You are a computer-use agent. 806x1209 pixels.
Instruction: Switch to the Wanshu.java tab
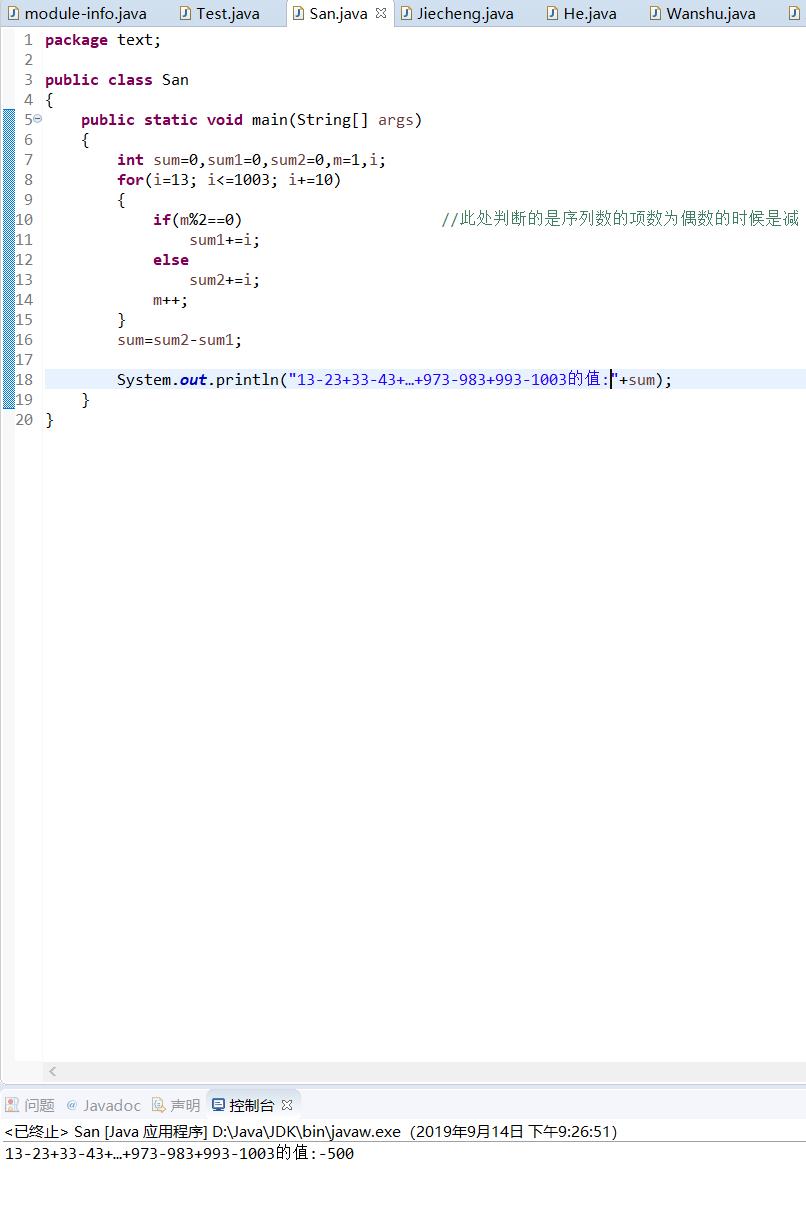click(702, 14)
